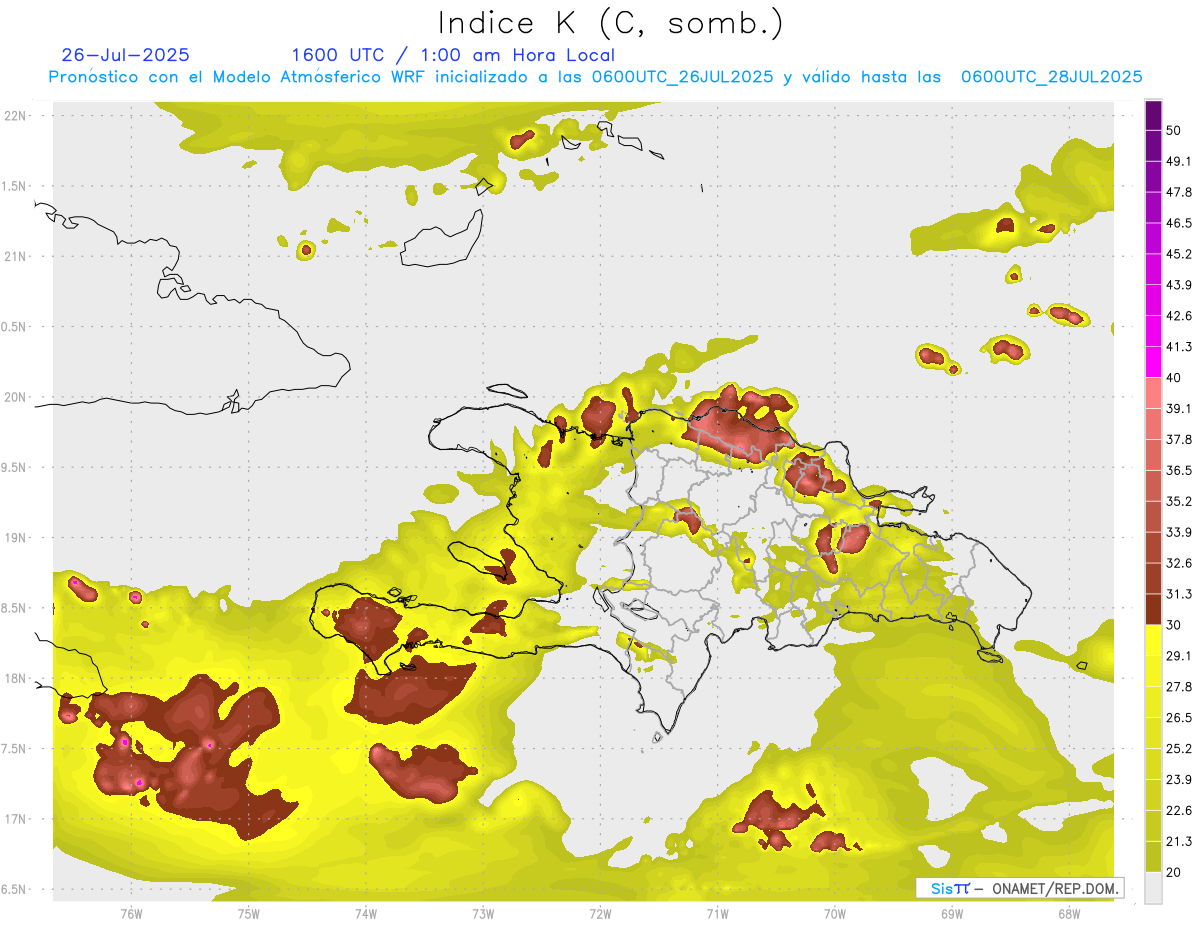Click the "1600 UTC / 1:00 am Hora Local" time text
Viewport: 1200px width, 927px height.
click(x=453, y=55)
